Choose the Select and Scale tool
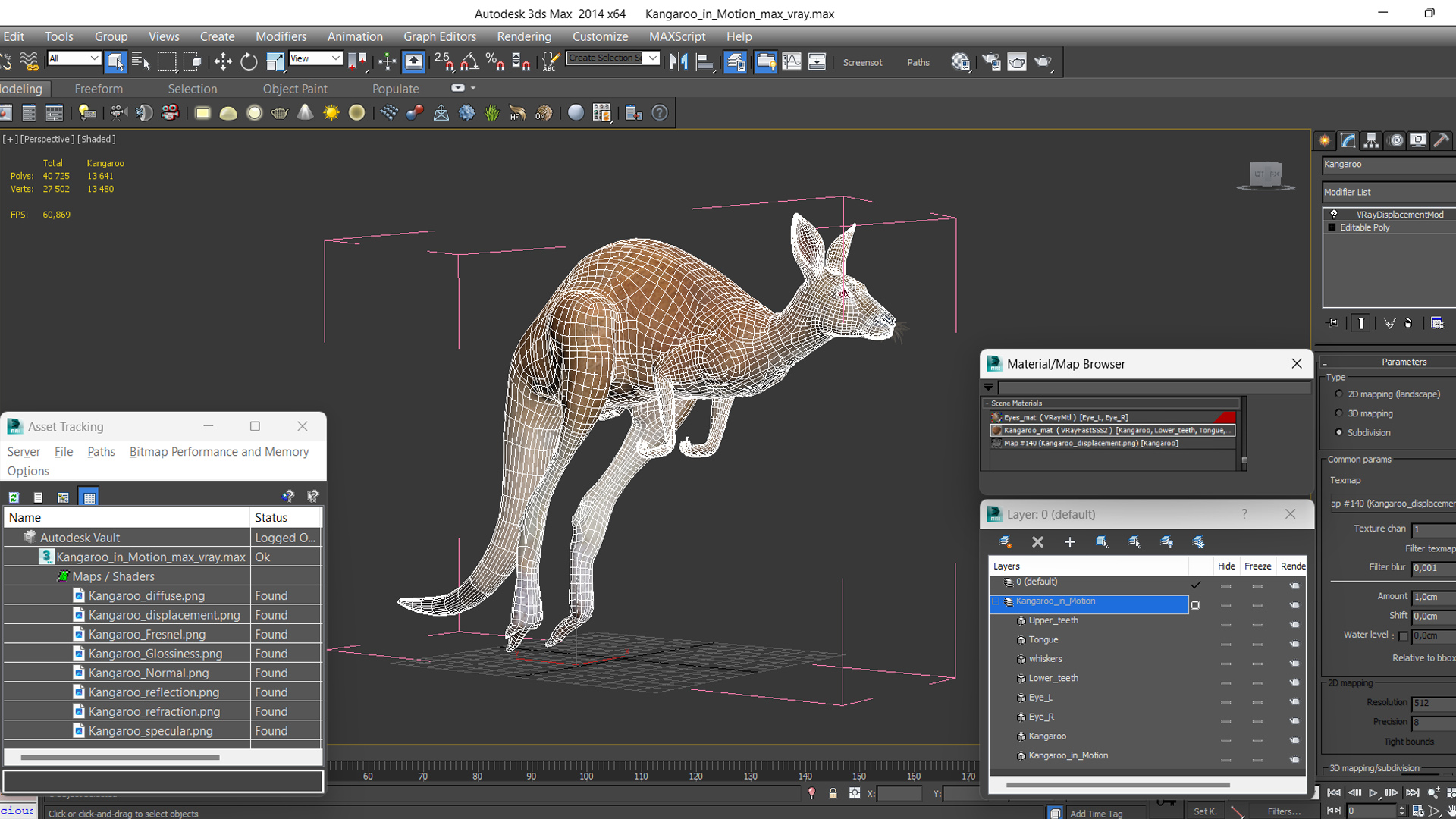Screen dimensions: 1456x819 pos(275,61)
